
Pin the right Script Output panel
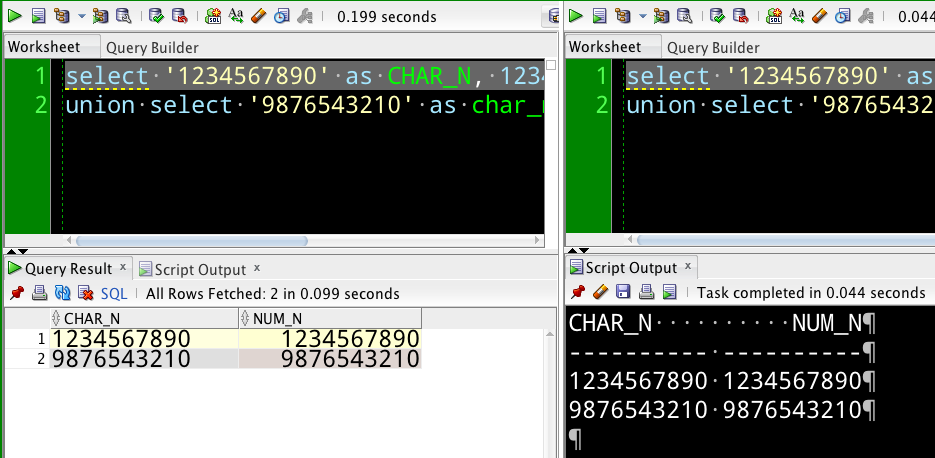pyautogui.click(x=576, y=293)
